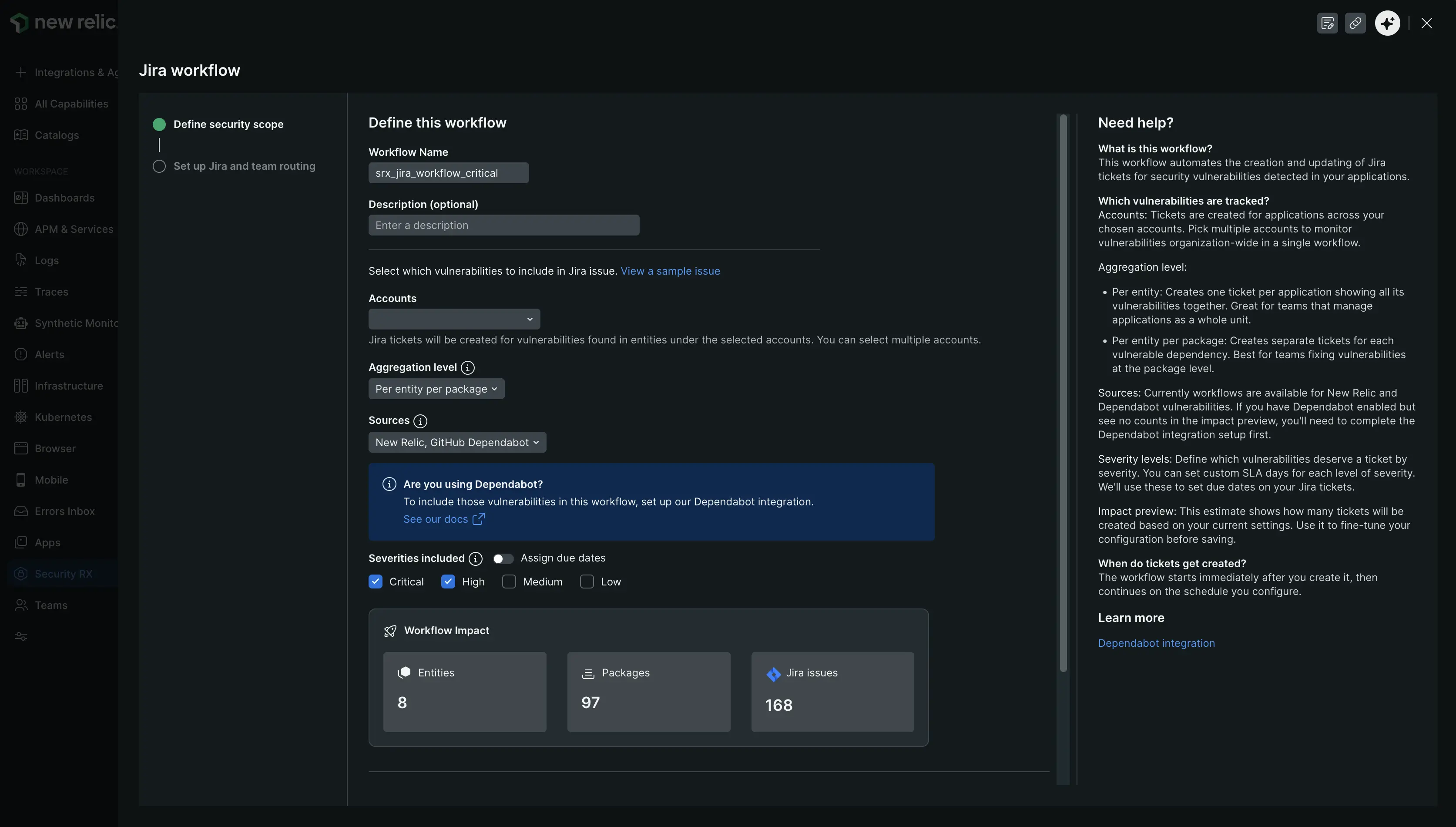Select Set up Jira and team routing step
Screen dimensions: 1456x827
(x=234, y=166)
